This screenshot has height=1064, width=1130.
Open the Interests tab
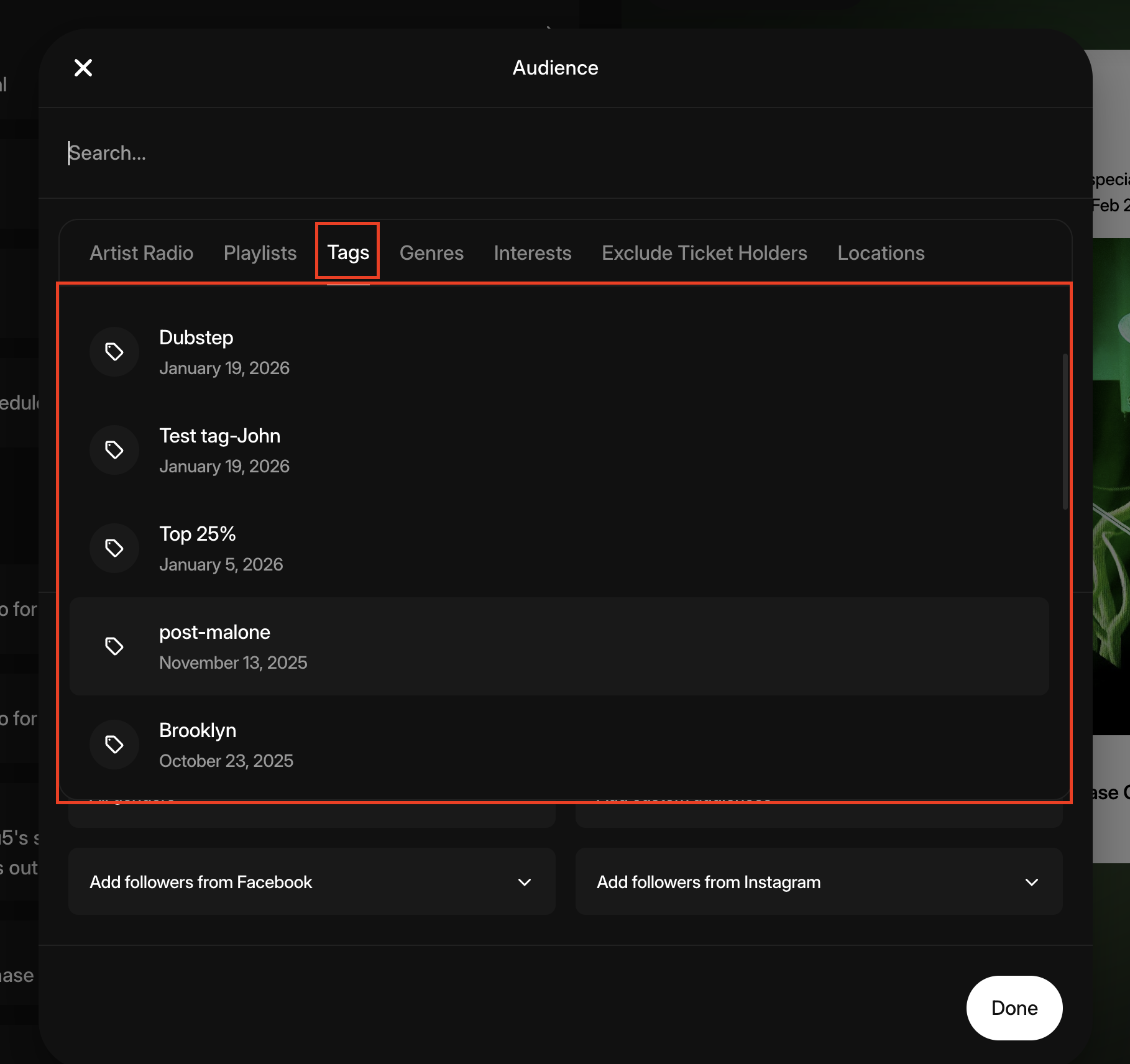pyautogui.click(x=532, y=253)
